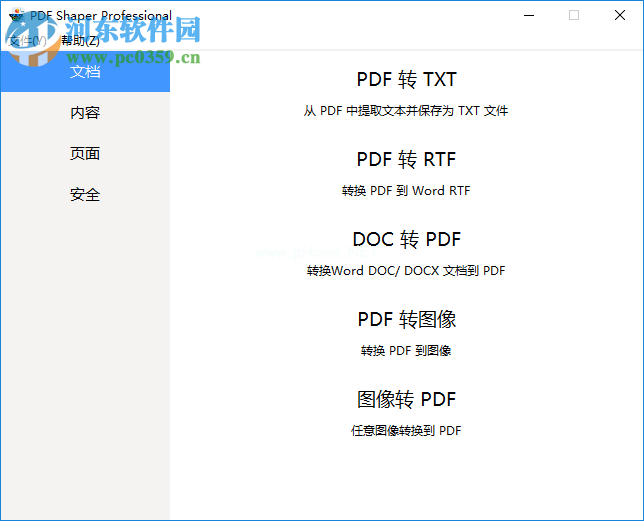This screenshot has height=521, width=644.
Task: Click description 转换 PDF 到图像
Action: click(406, 351)
